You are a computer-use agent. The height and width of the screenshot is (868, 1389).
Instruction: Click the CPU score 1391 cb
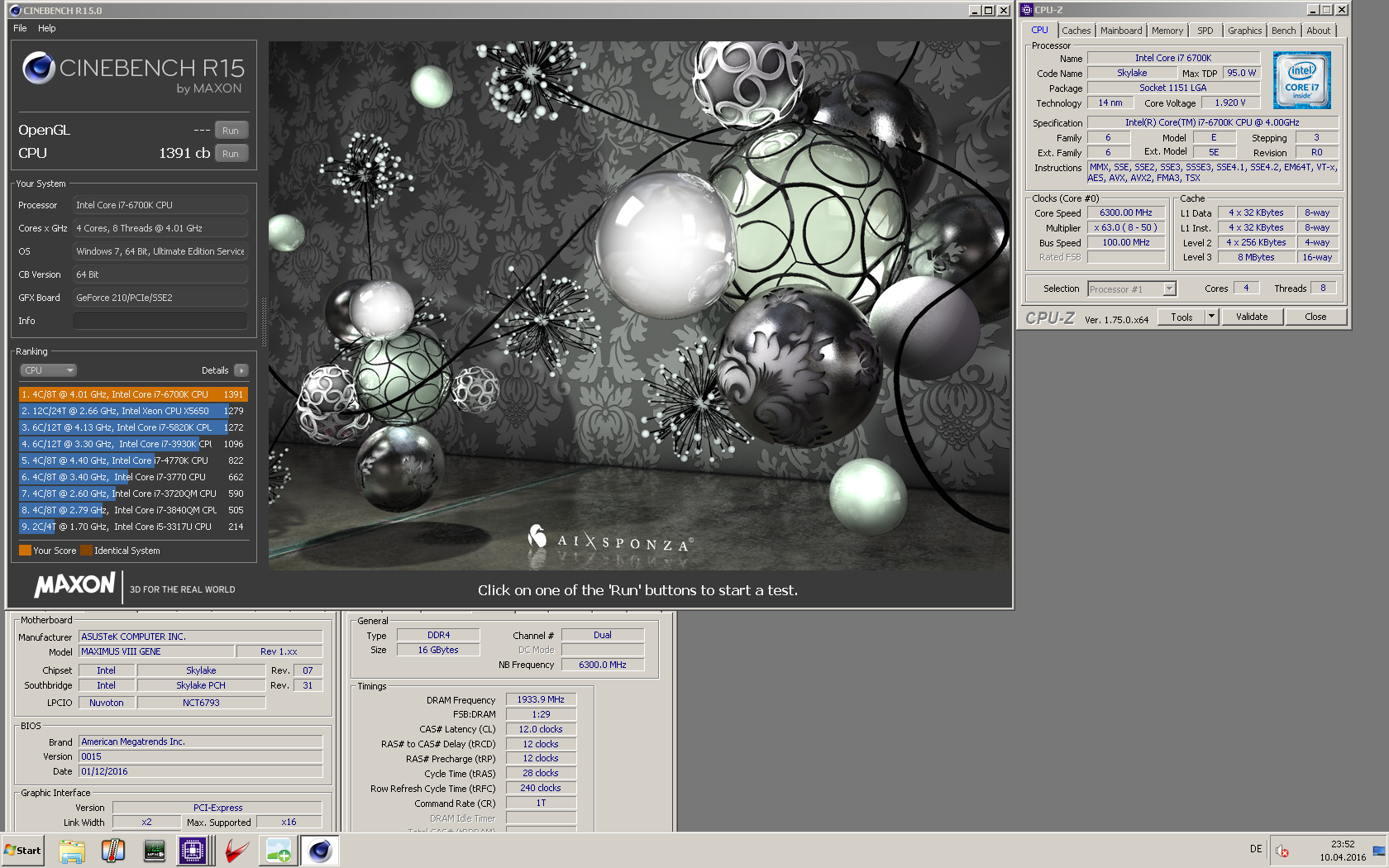coord(184,153)
